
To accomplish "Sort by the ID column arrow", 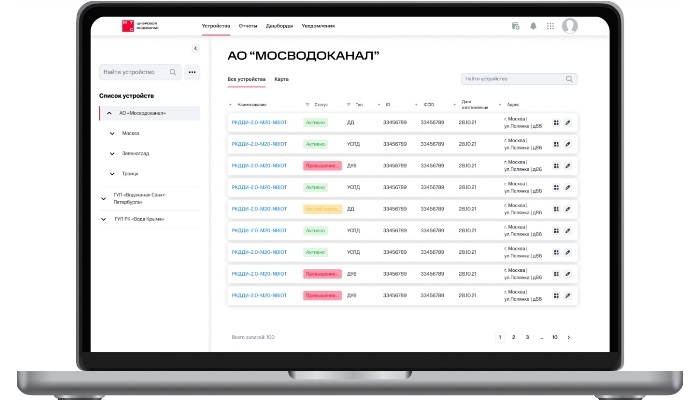I will click(379, 104).
